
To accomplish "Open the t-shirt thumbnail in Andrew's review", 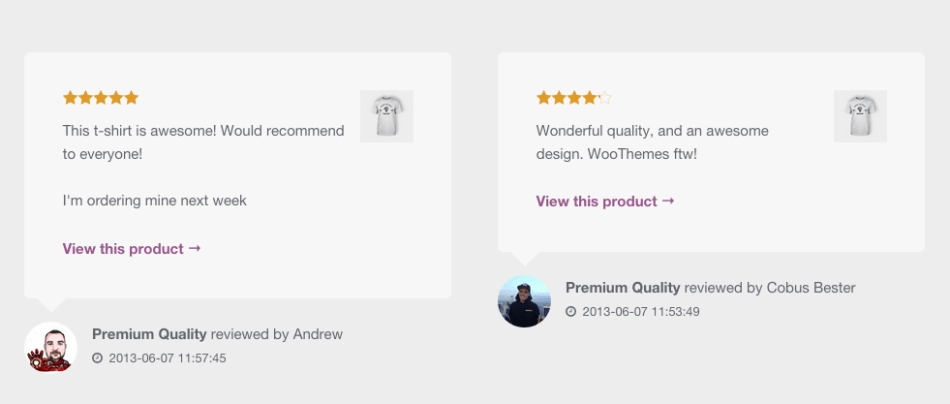I will tap(386, 116).
